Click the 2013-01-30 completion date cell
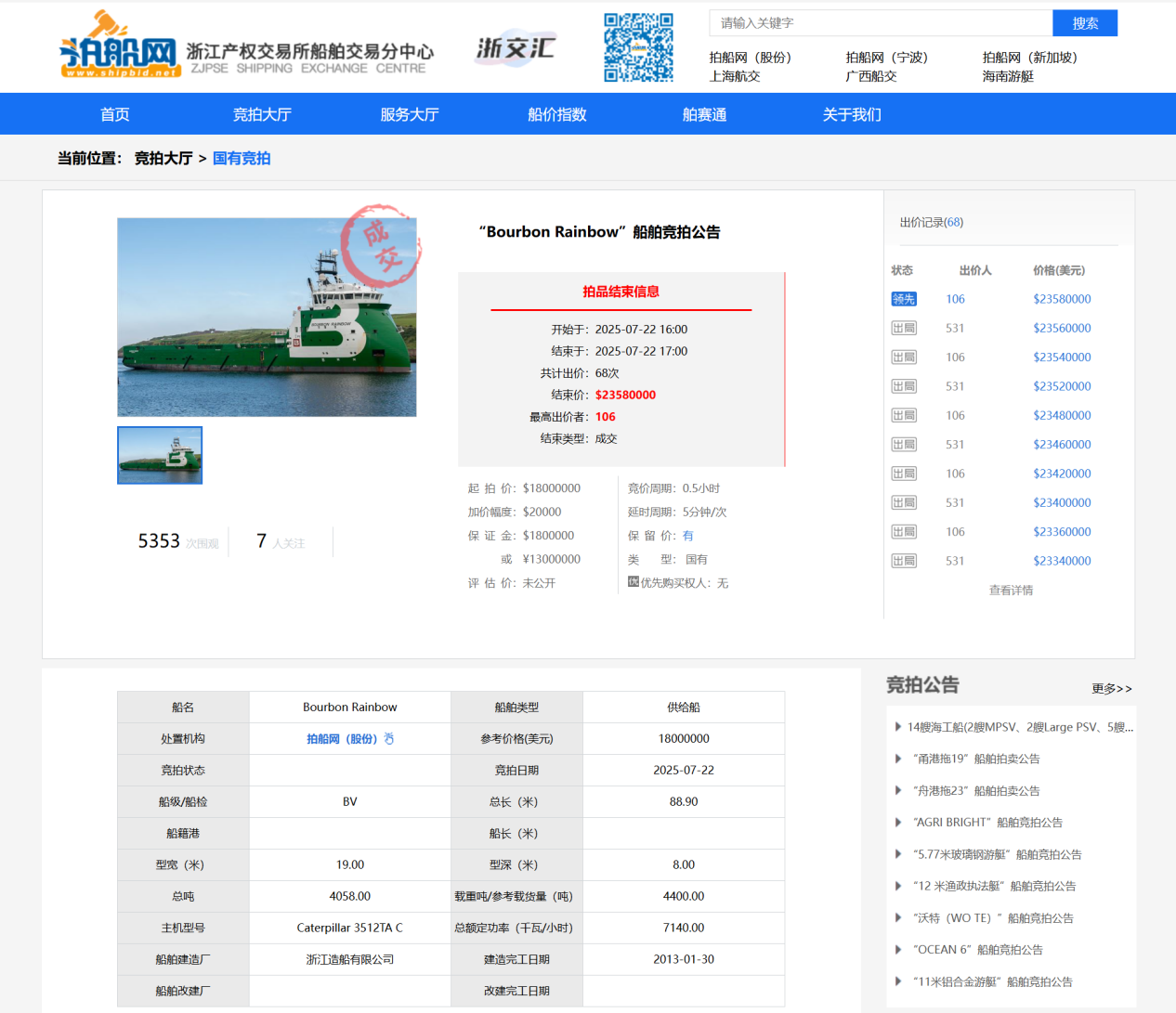This screenshot has width=1176, height=1013. 684,959
